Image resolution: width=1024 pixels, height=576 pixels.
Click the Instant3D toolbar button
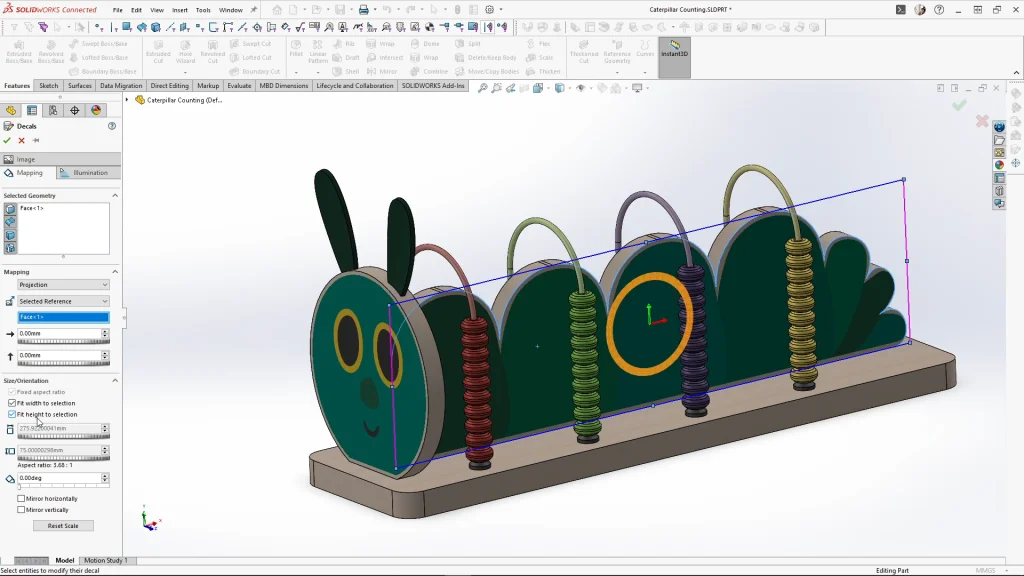coord(674,50)
